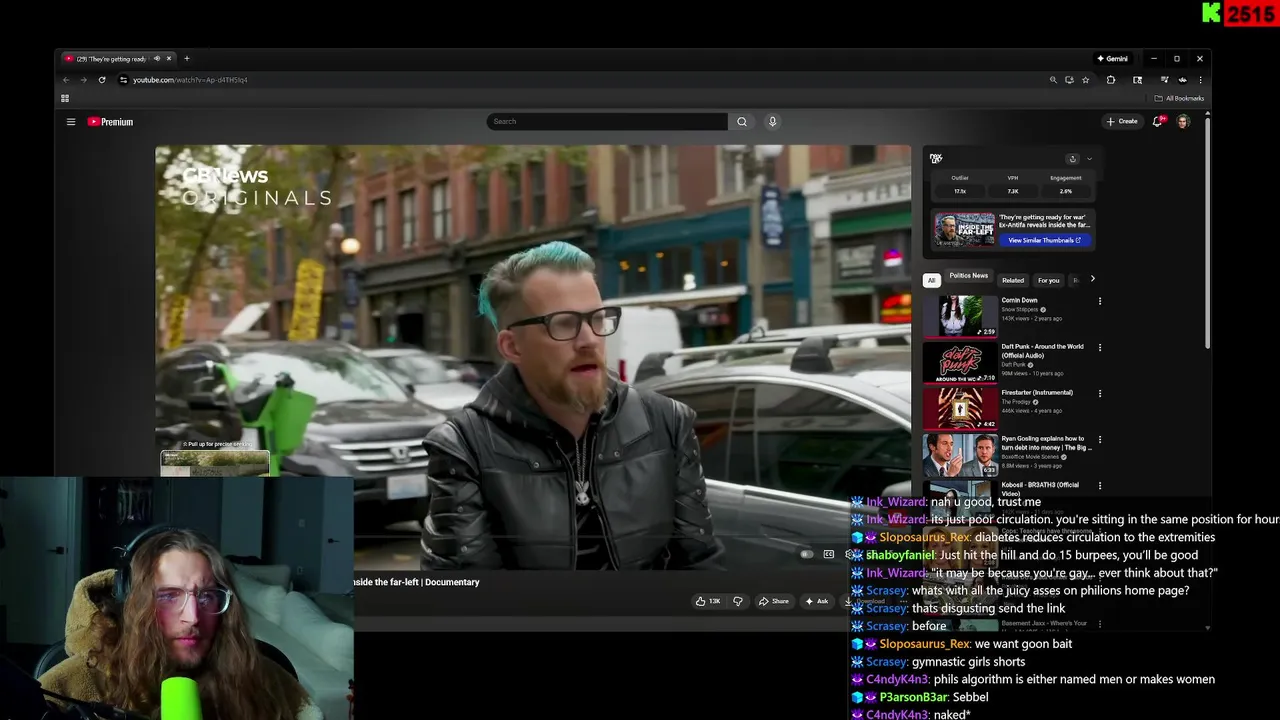Click Engagement 2.6% stat value

(1066, 191)
